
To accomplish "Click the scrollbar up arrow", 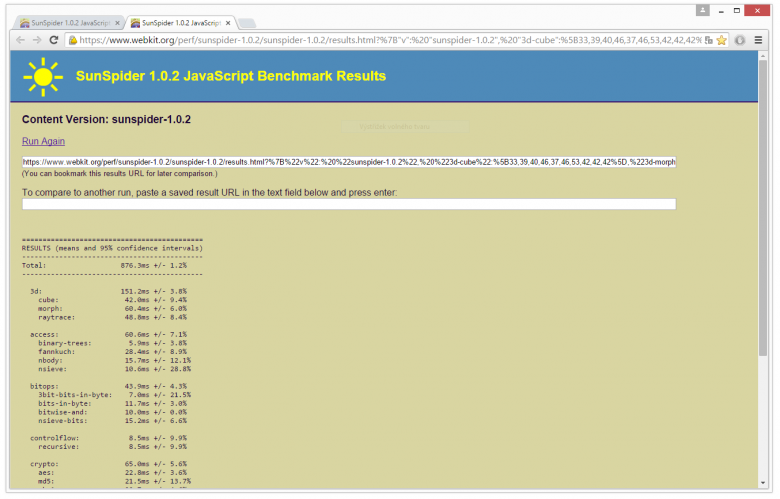I will [763, 56].
